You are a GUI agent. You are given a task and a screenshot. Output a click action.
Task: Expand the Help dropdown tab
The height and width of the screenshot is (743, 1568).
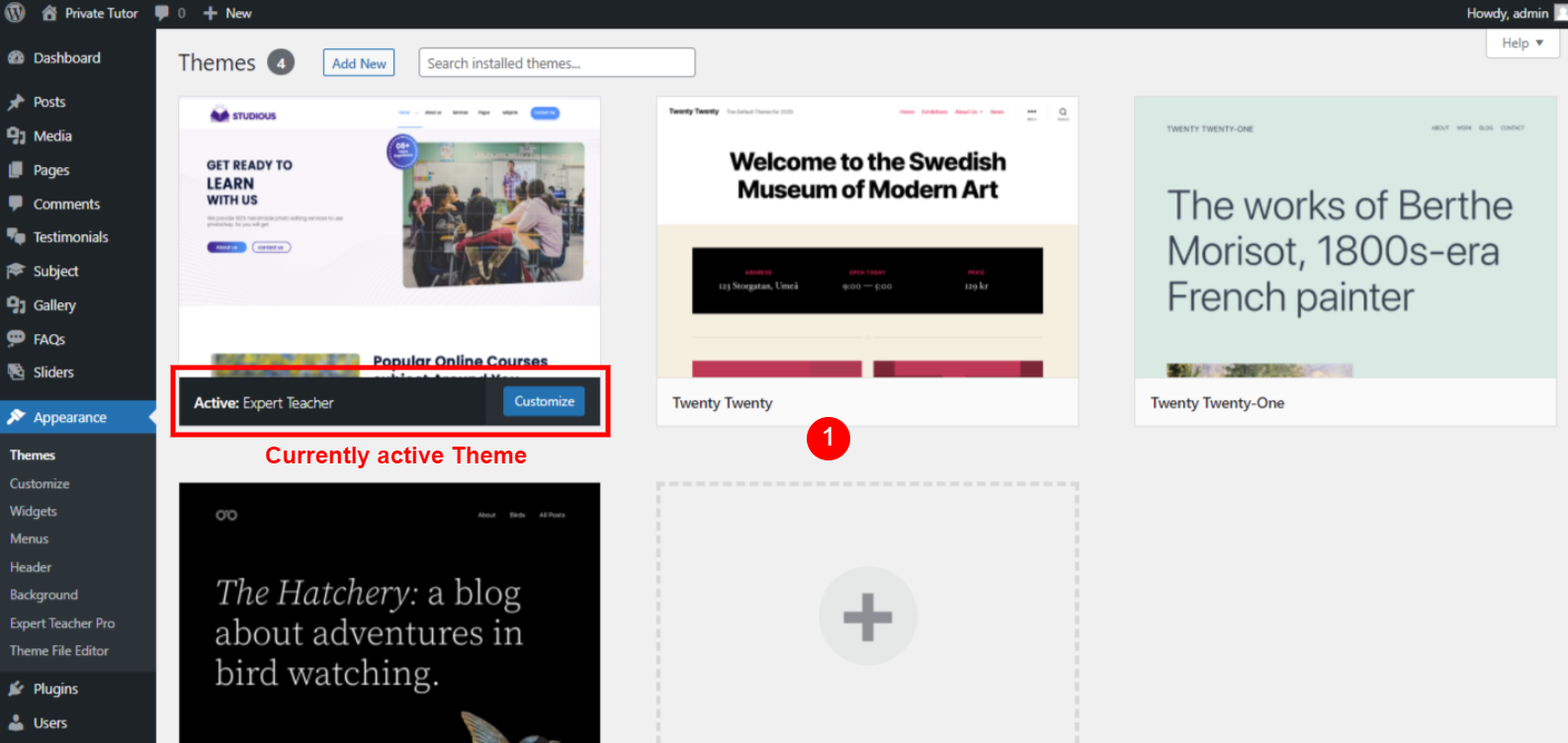tap(1523, 42)
